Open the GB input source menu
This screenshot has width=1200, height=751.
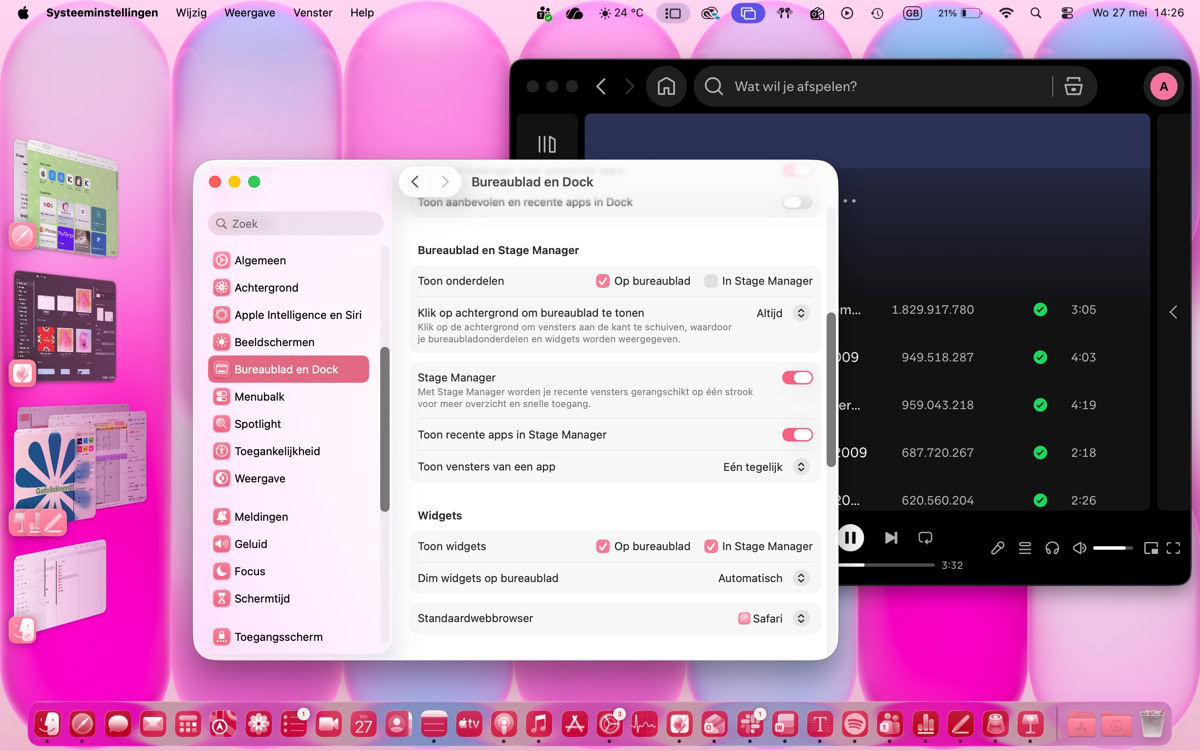(912, 13)
